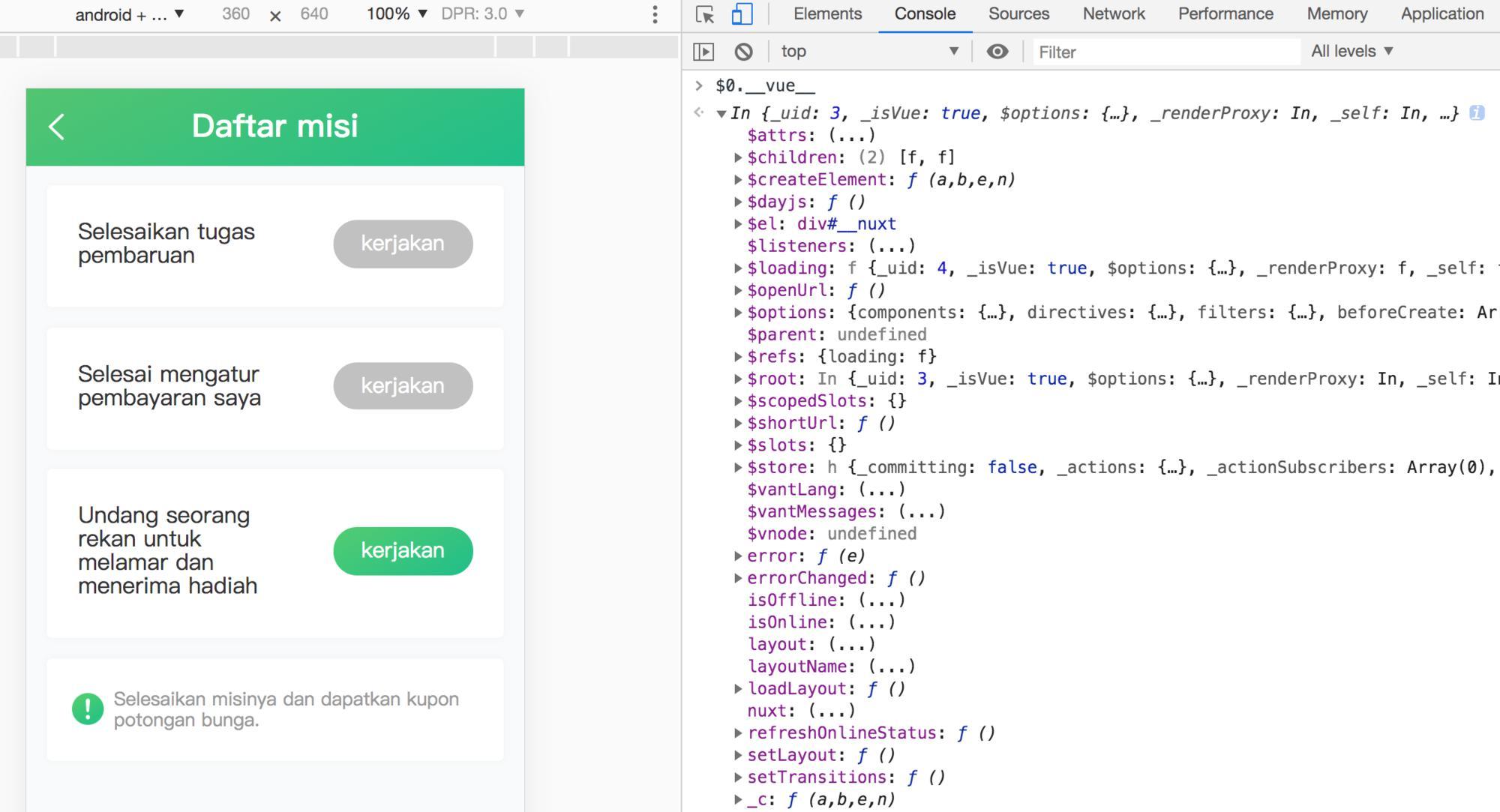
Task: Click the clear console icon
Action: click(x=743, y=50)
